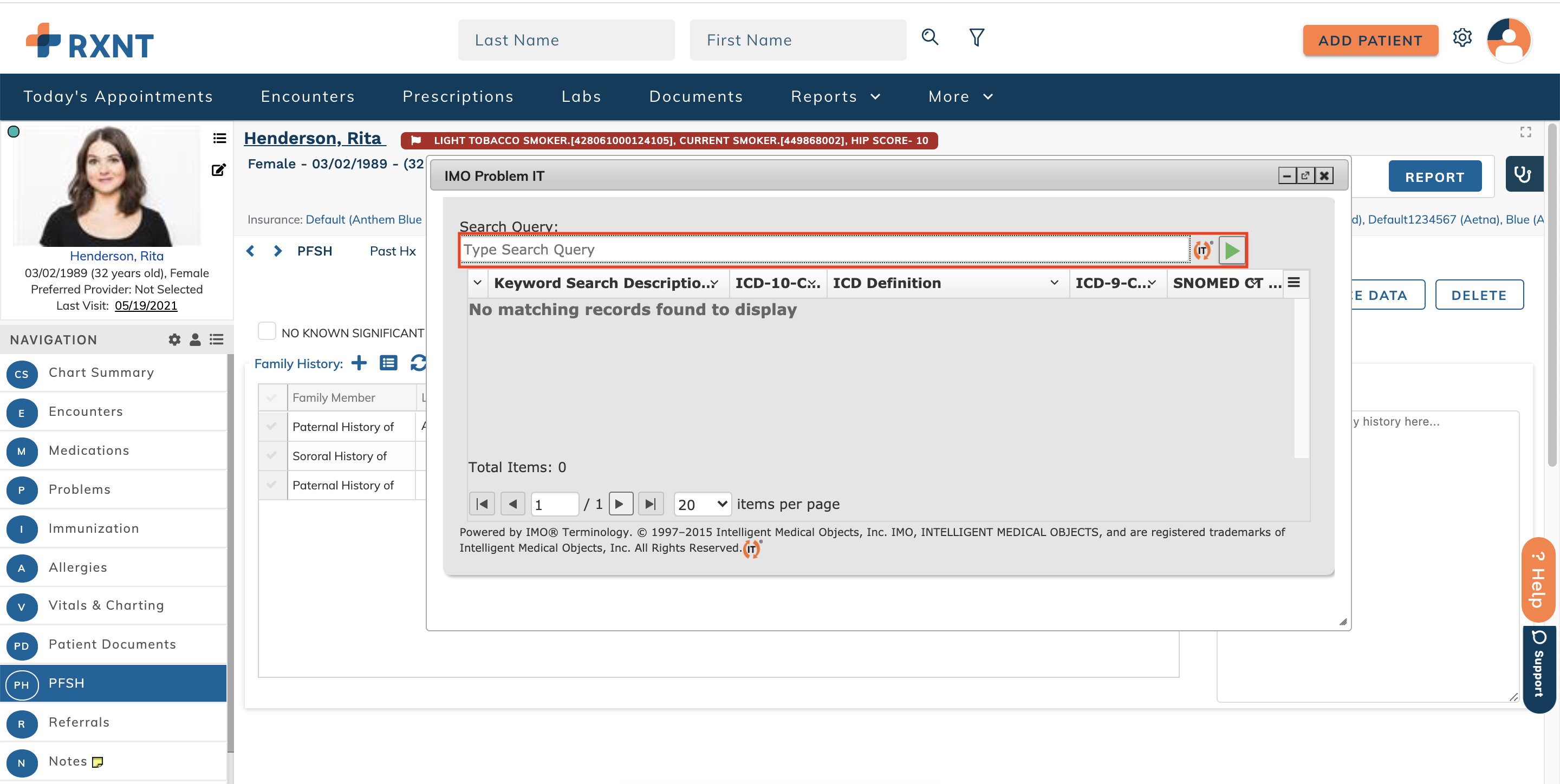Check the NO KNOWN SIGNIFICANT checkbox
This screenshot has height=784, width=1560.
(266, 331)
